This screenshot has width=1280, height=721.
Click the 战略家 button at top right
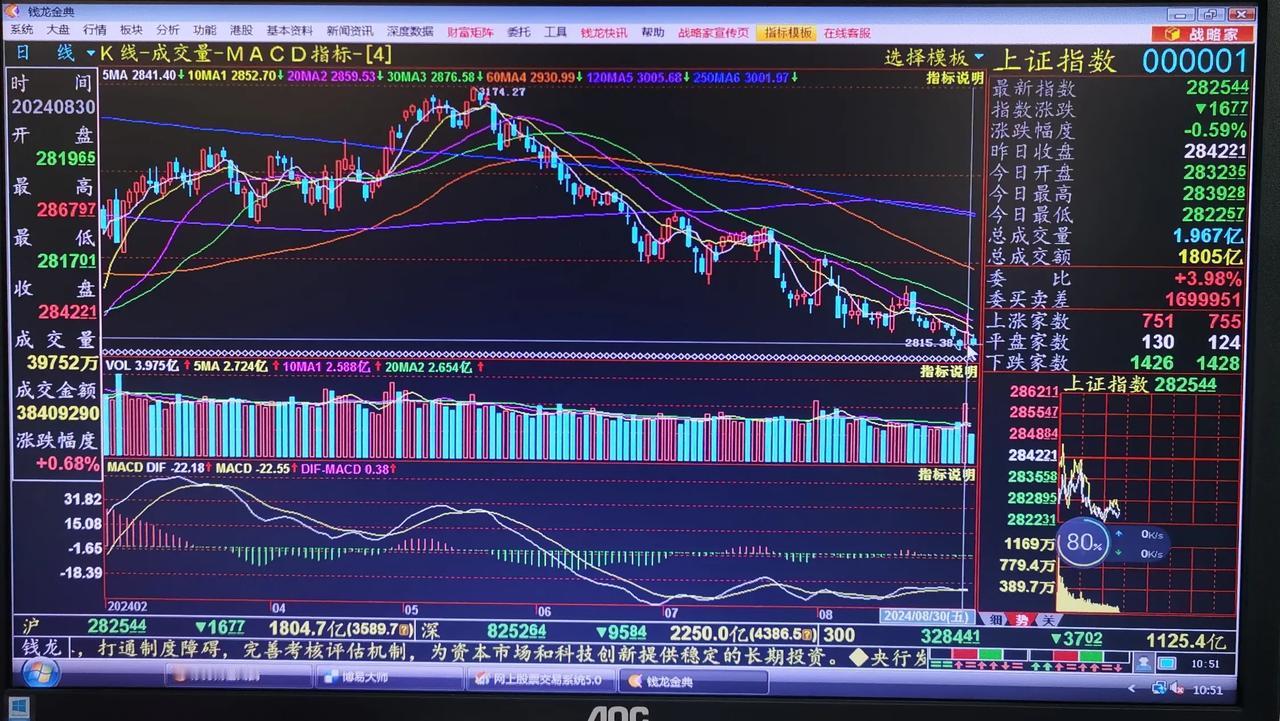1201,34
